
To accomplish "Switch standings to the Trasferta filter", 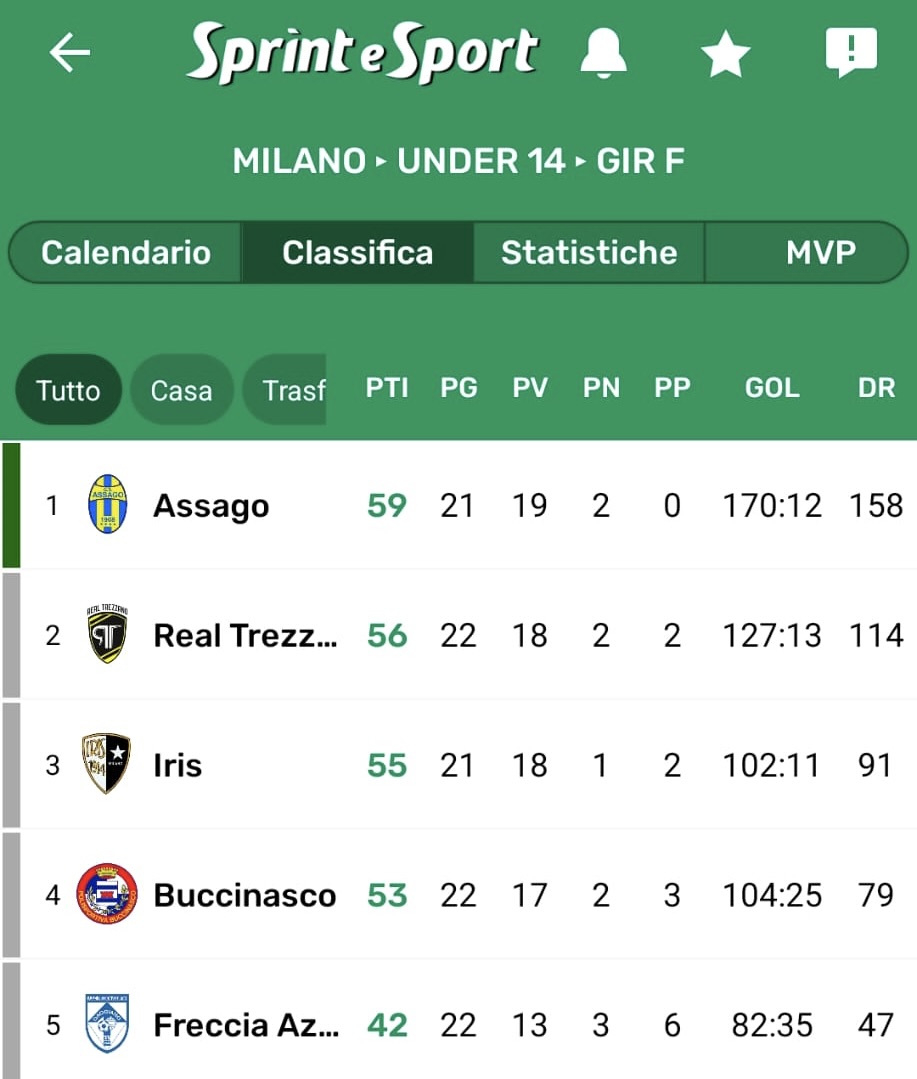I will (x=290, y=389).
